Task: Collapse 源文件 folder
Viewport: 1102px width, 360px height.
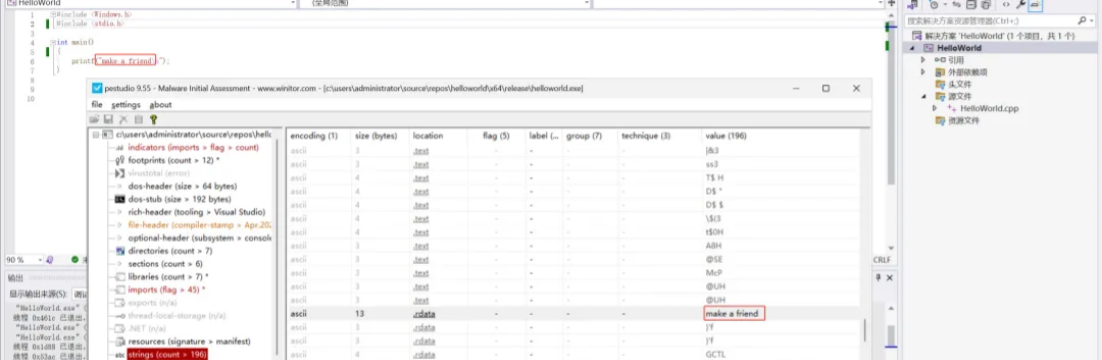Action: 923,96
